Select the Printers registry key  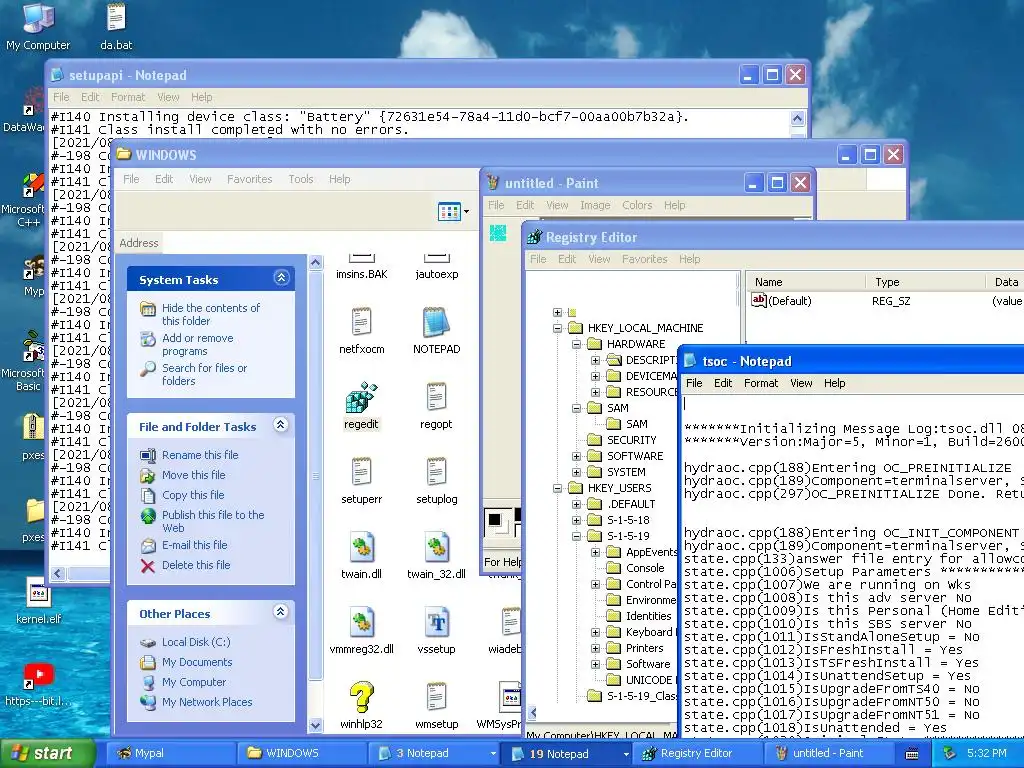[x=645, y=648]
